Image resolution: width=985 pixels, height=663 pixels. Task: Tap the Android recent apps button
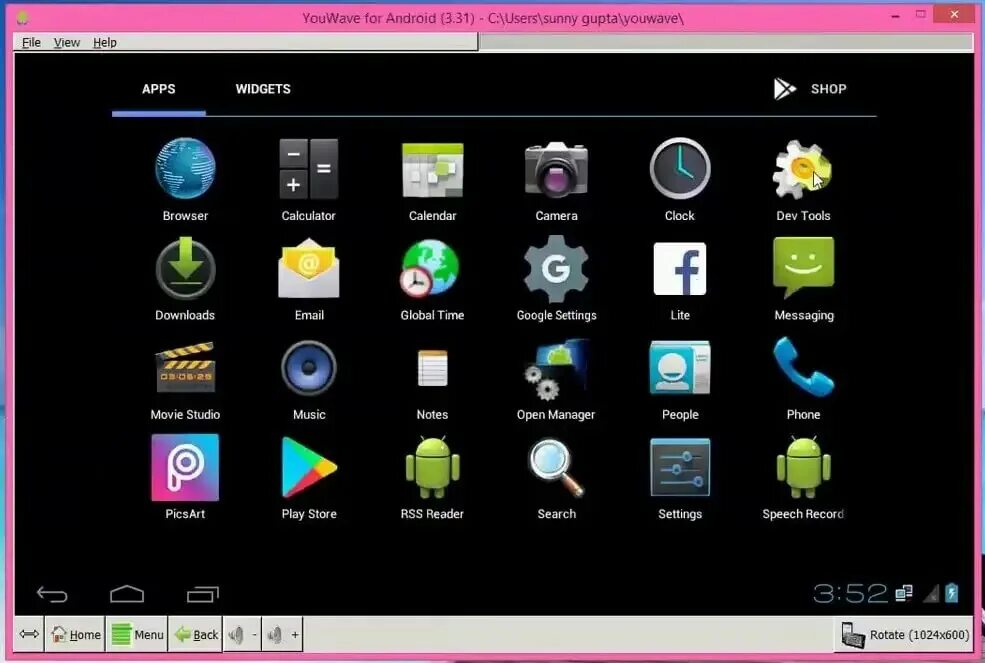coord(202,594)
